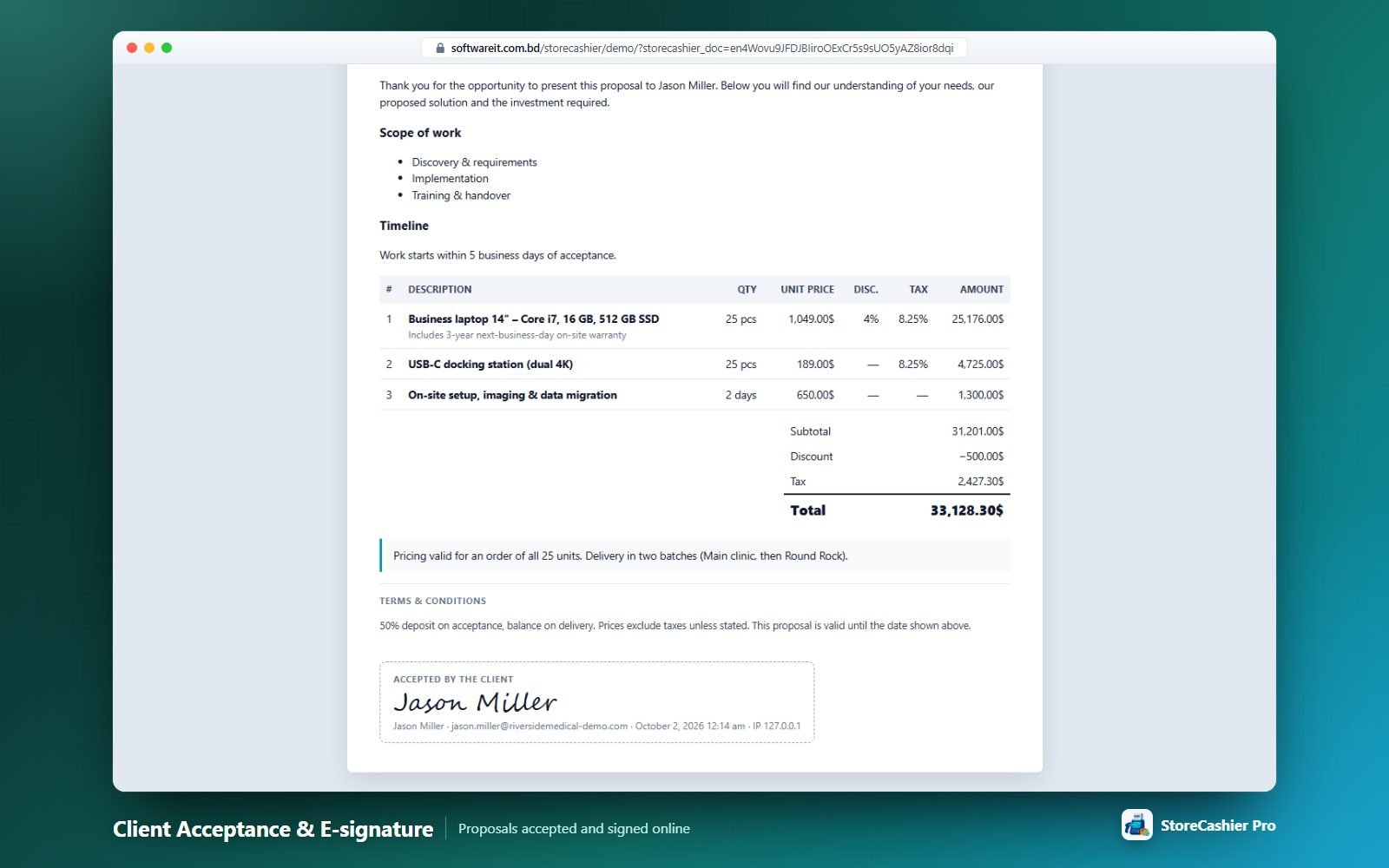1389x868 pixels.
Task: Click the handwritten Jason Miller signature
Action: (475, 702)
